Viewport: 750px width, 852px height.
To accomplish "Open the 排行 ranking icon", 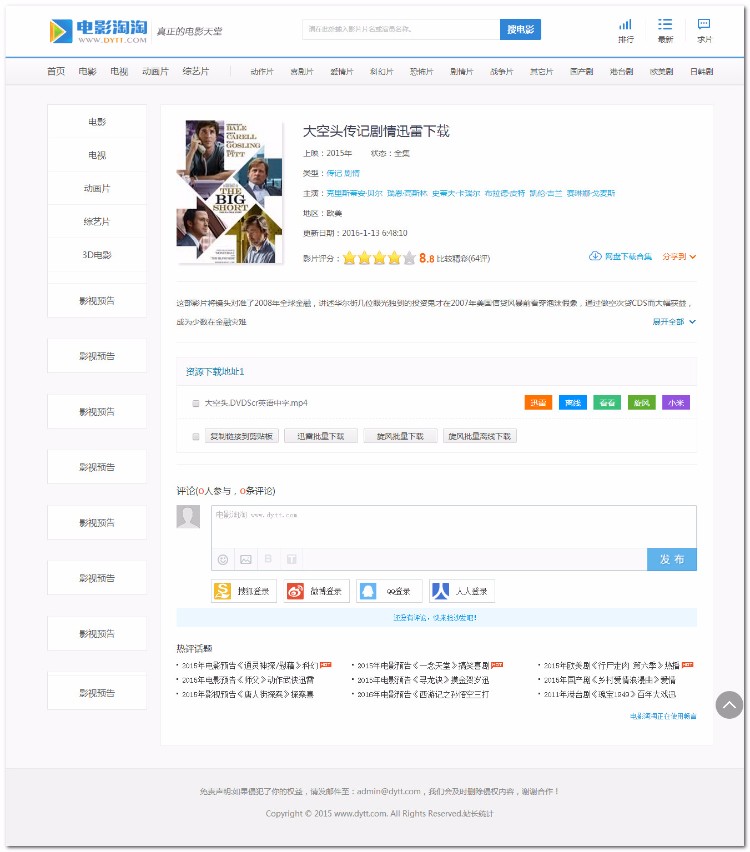I will pyautogui.click(x=626, y=31).
